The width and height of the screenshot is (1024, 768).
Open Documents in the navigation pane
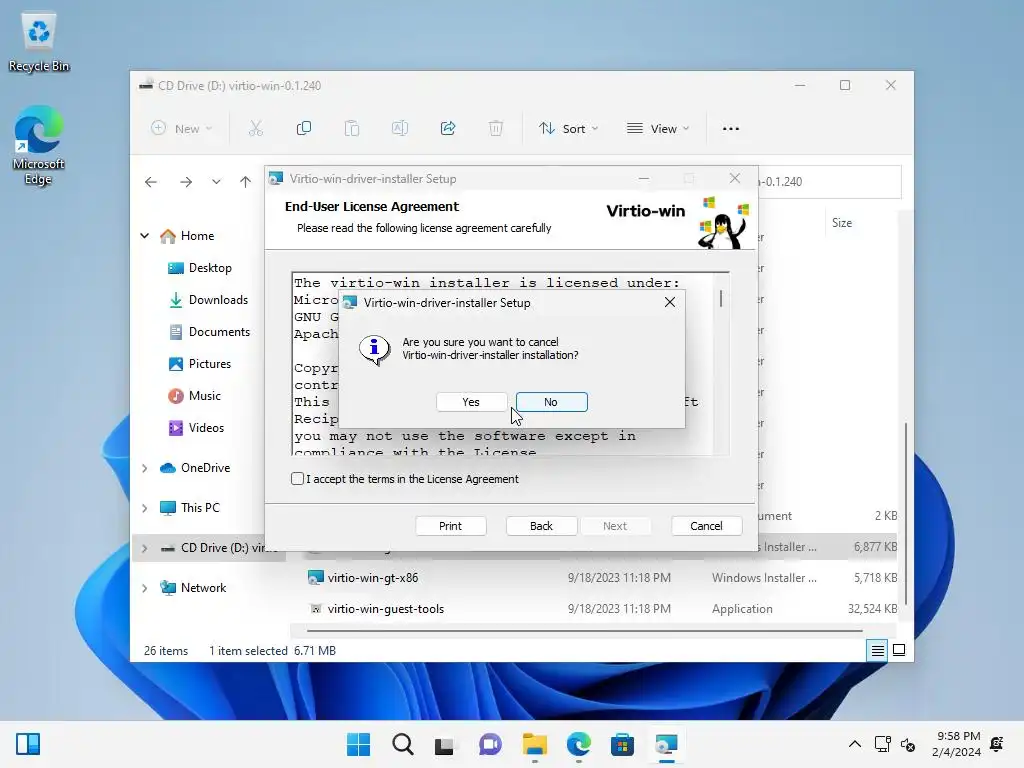[219, 332]
